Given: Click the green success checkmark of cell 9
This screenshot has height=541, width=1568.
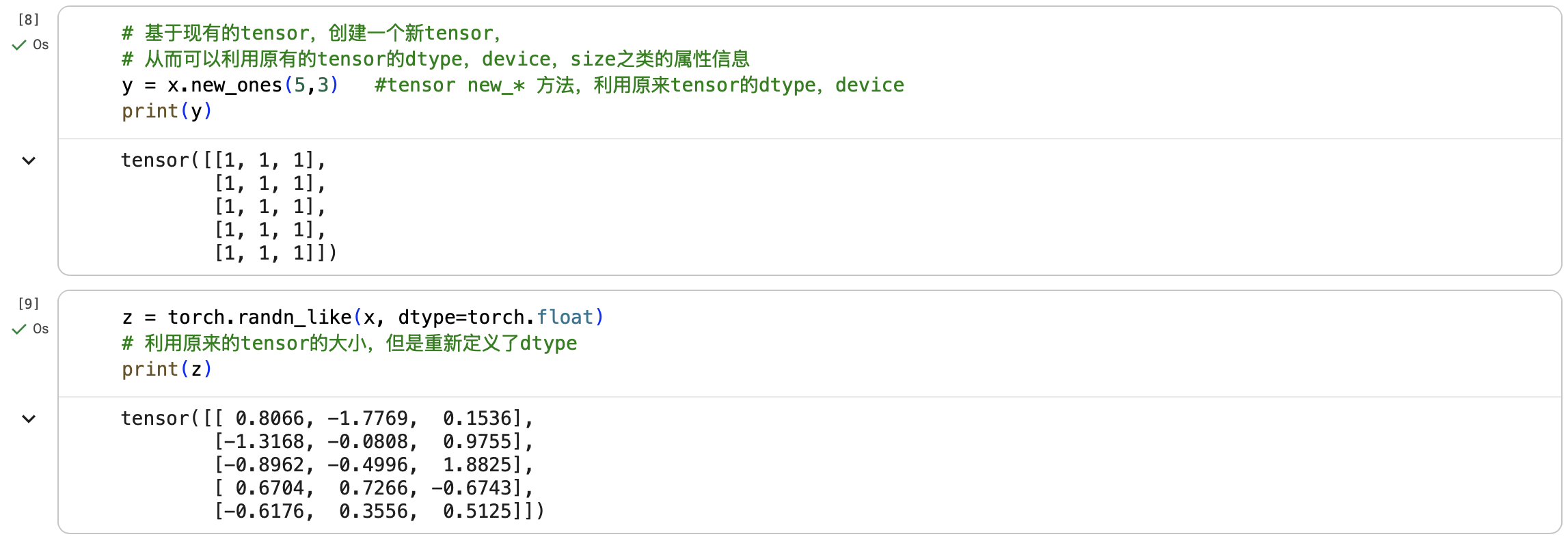Looking at the screenshot, I should tap(18, 329).
